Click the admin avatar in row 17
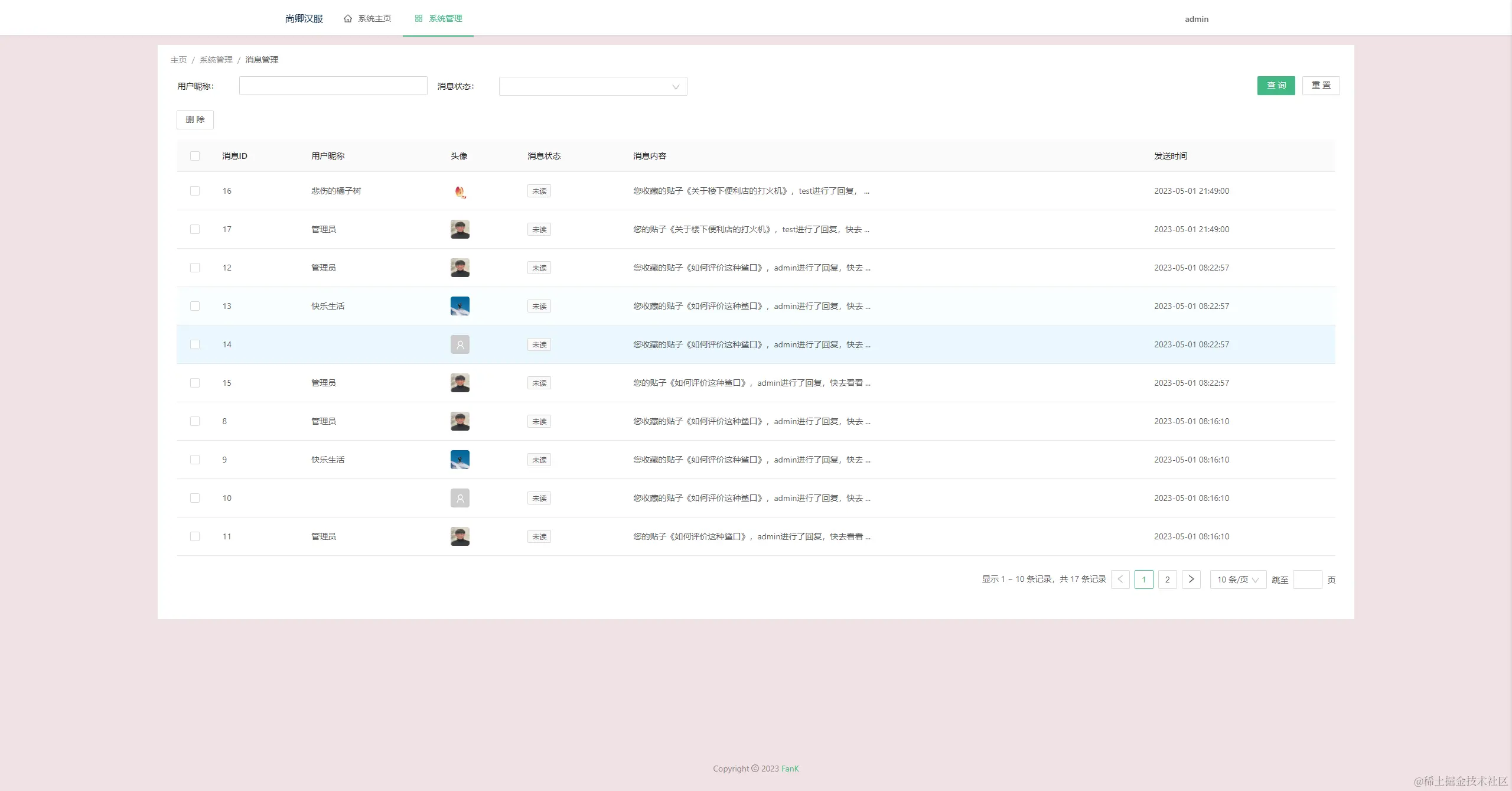This screenshot has height=791, width=1512. pos(460,229)
